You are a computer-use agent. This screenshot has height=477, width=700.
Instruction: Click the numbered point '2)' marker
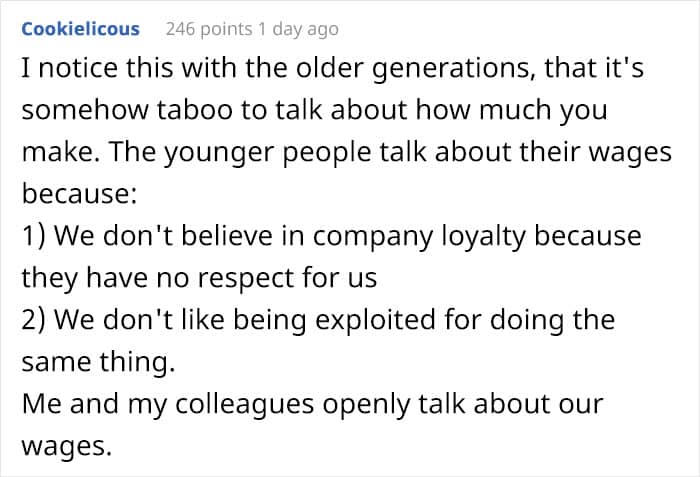click(x=33, y=320)
